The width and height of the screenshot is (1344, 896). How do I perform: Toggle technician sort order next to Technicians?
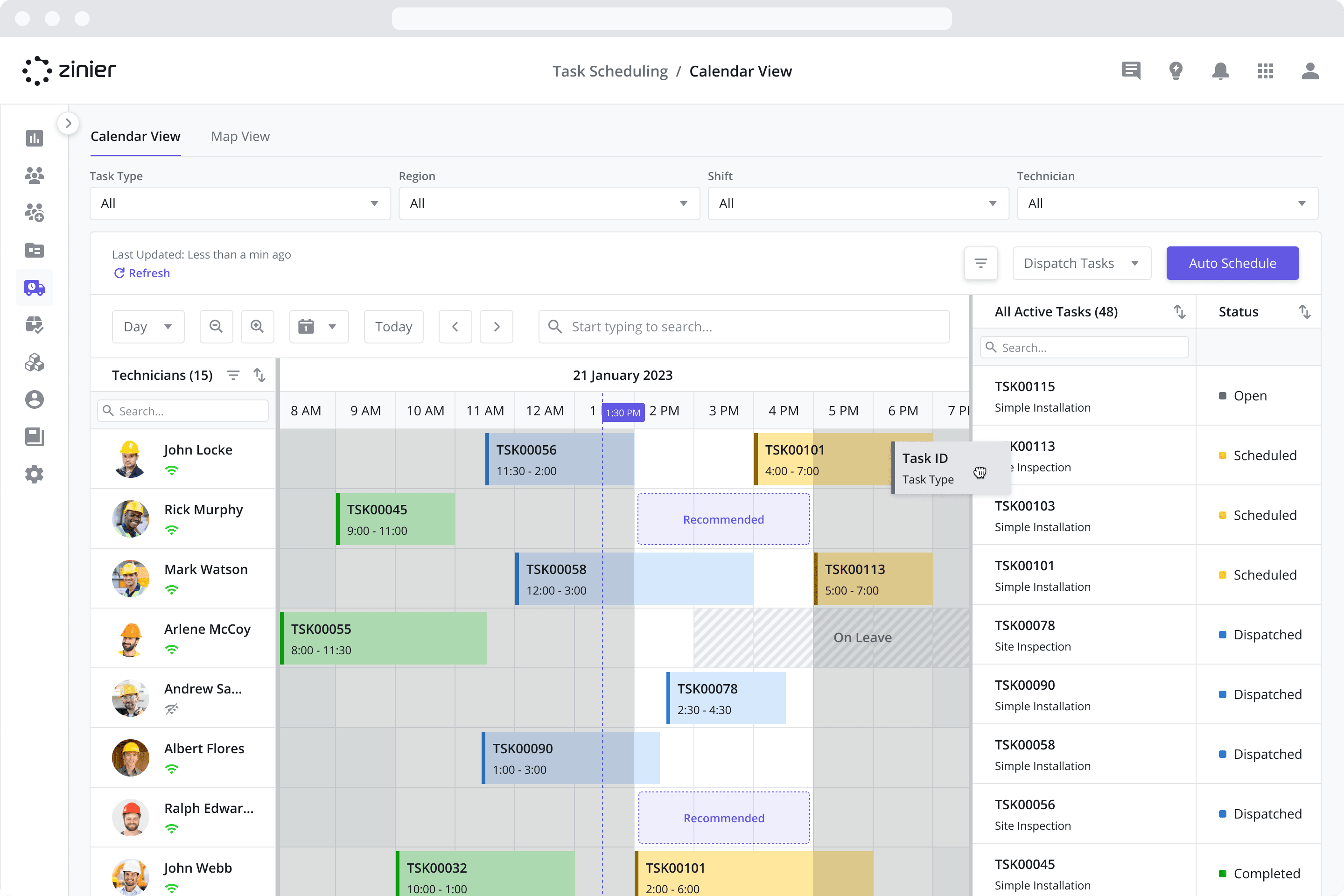coord(260,375)
